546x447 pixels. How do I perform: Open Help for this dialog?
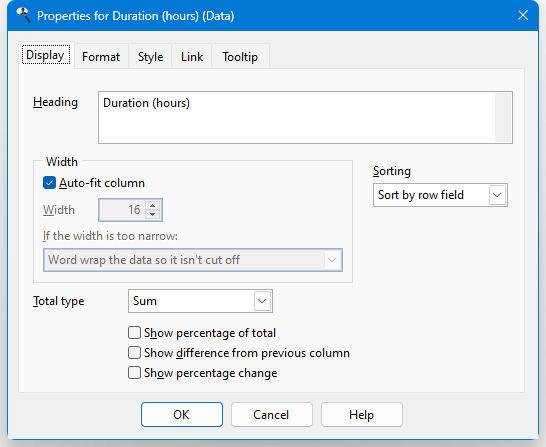pyautogui.click(x=362, y=415)
